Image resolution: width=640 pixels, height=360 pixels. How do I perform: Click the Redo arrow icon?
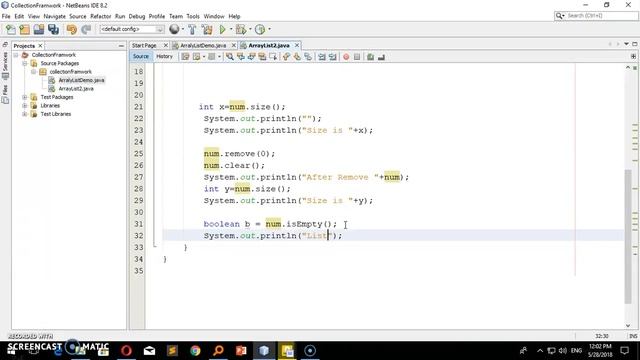pos(86,29)
